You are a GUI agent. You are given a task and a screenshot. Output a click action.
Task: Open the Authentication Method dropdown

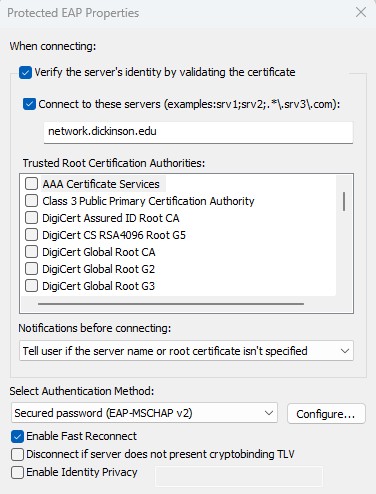[x=144, y=413]
